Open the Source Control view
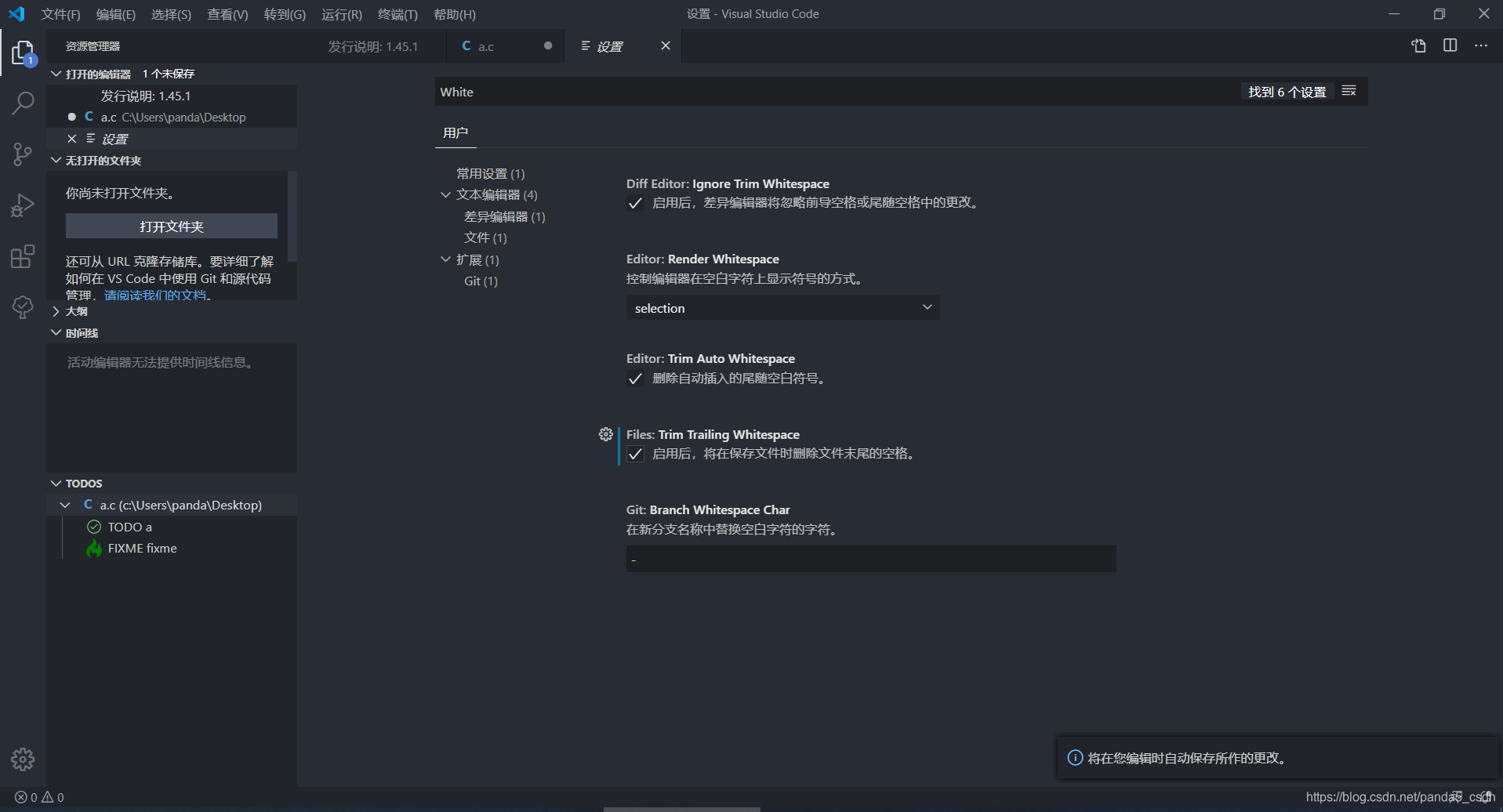The height and width of the screenshot is (812, 1503). tap(23, 154)
